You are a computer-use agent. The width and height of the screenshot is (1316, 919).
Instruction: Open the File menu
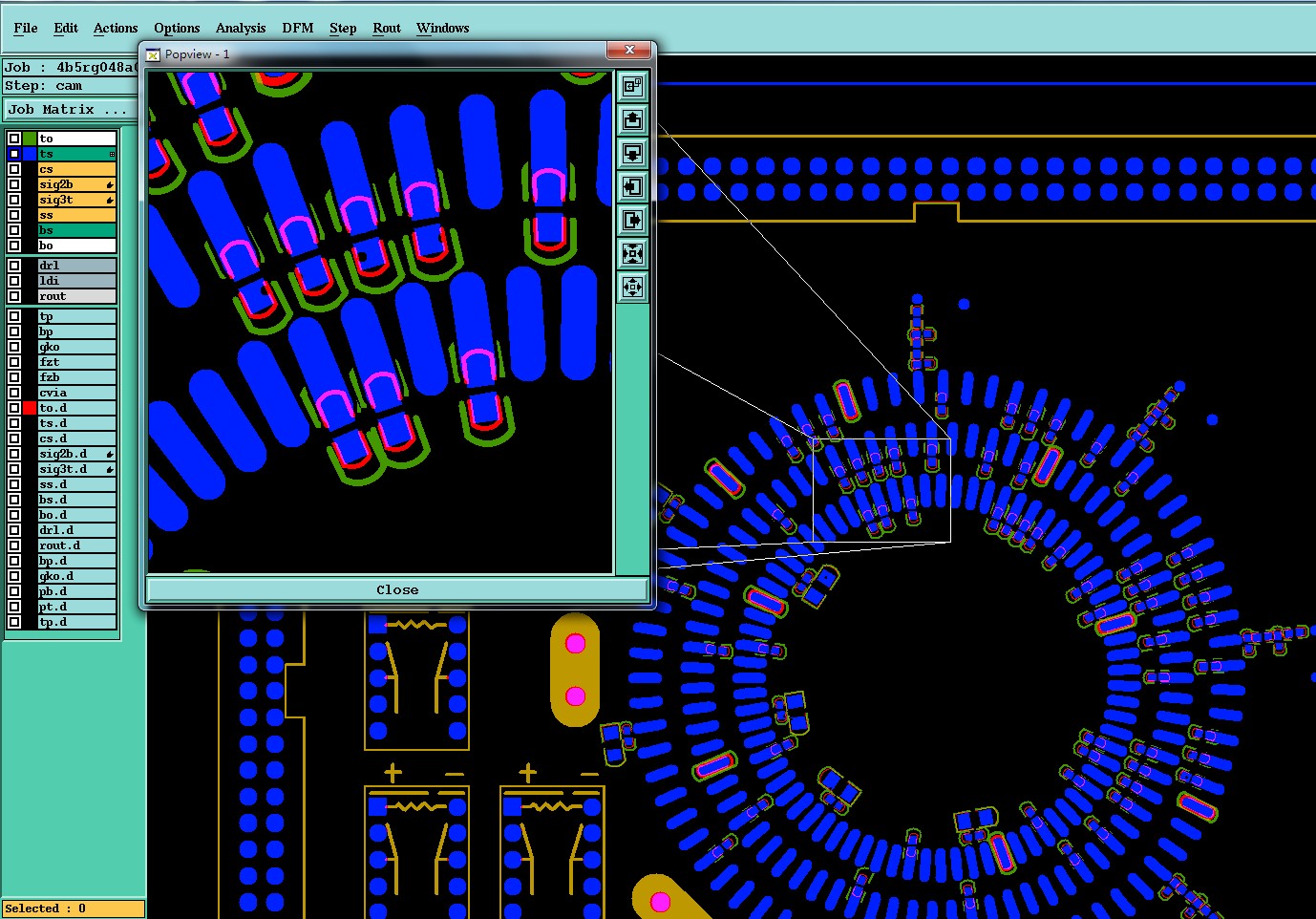tap(26, 28)
